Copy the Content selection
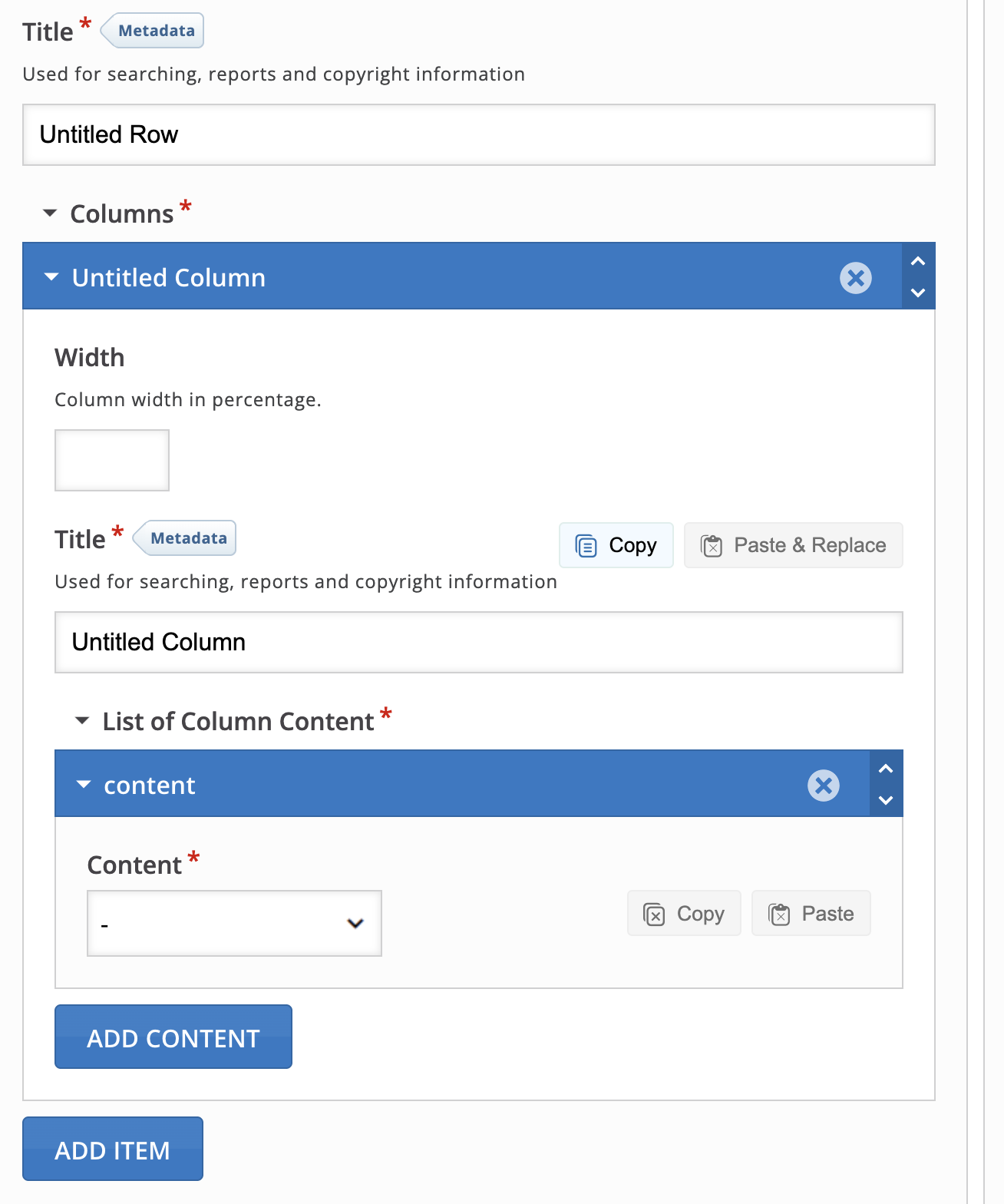The height and width of the screenshot is (1204, 1004). click(x=684, y=914)
